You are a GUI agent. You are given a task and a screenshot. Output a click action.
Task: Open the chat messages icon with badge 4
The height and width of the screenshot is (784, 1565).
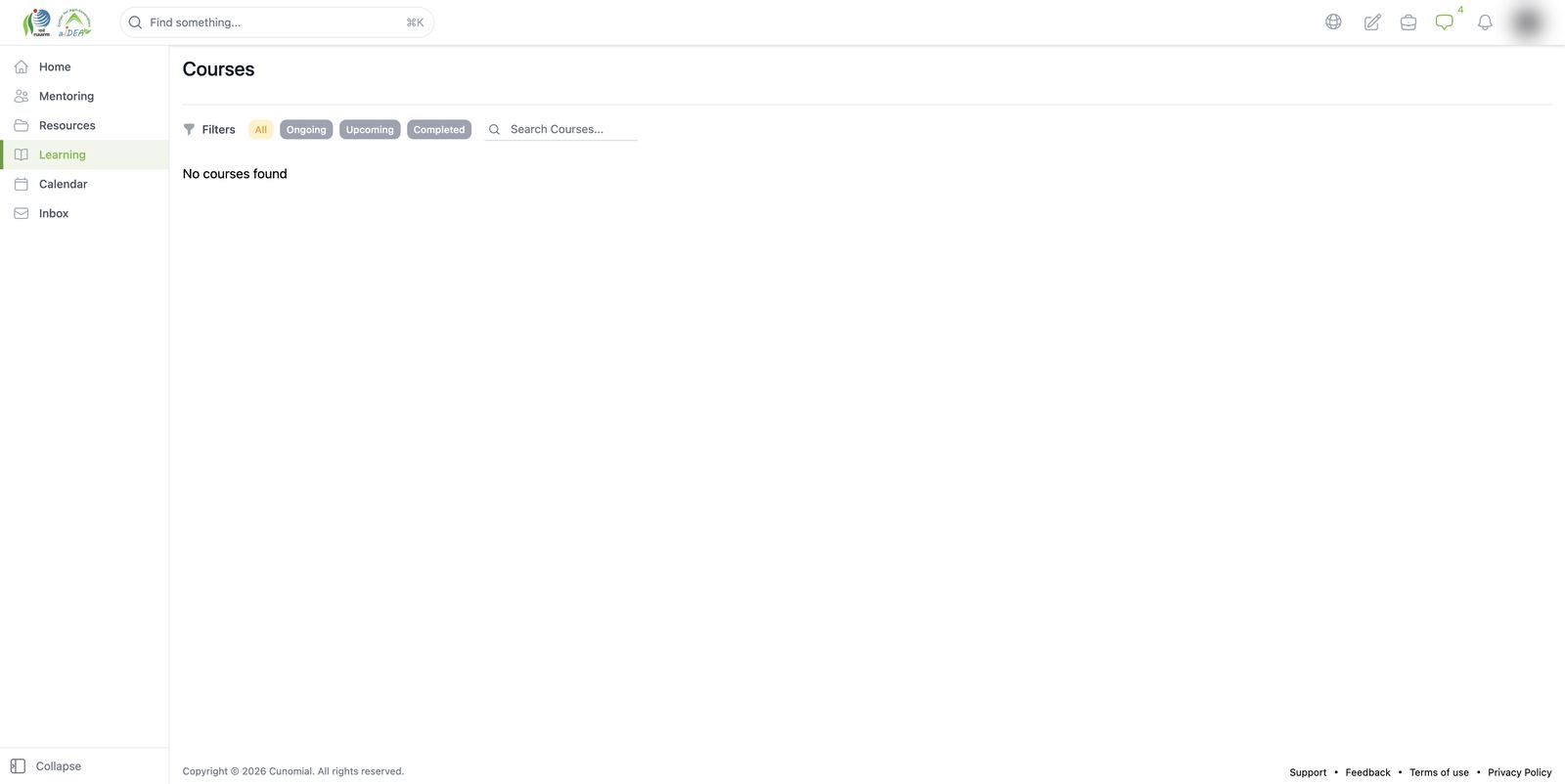1445,22
